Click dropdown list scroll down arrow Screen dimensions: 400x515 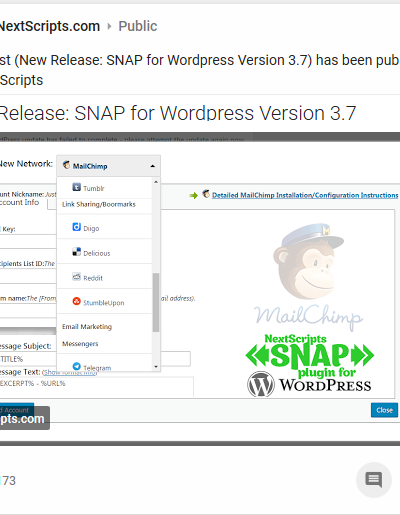point(156,367)
